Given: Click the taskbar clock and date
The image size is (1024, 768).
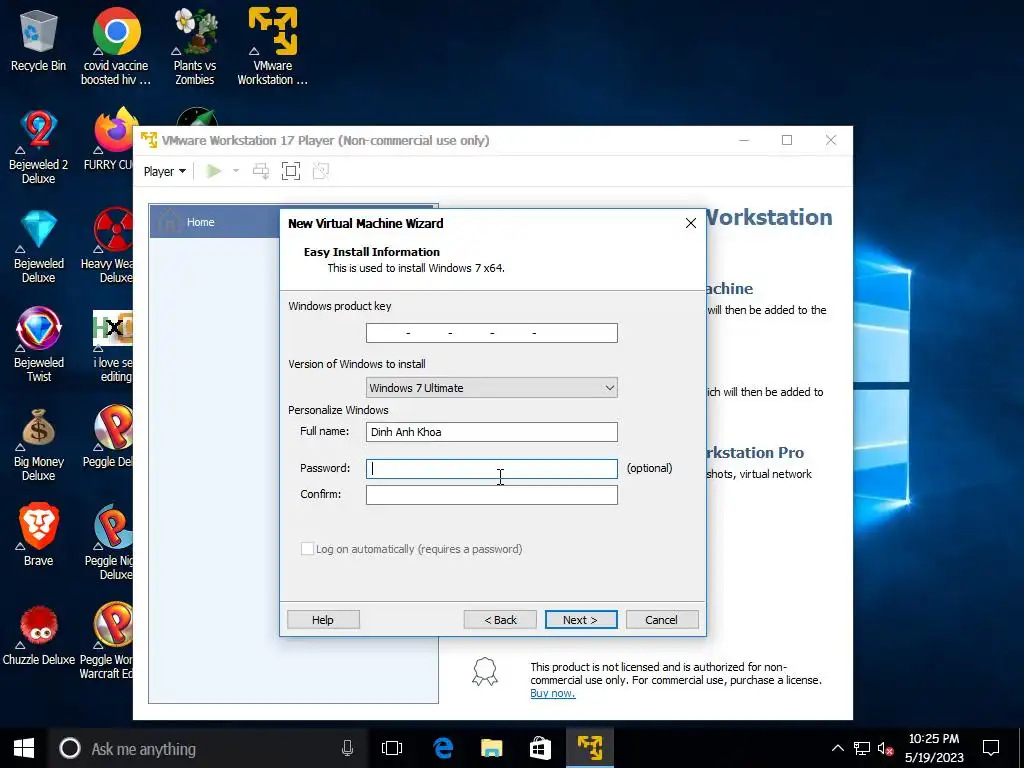Looking at the screenshot, I should [934, 748].
